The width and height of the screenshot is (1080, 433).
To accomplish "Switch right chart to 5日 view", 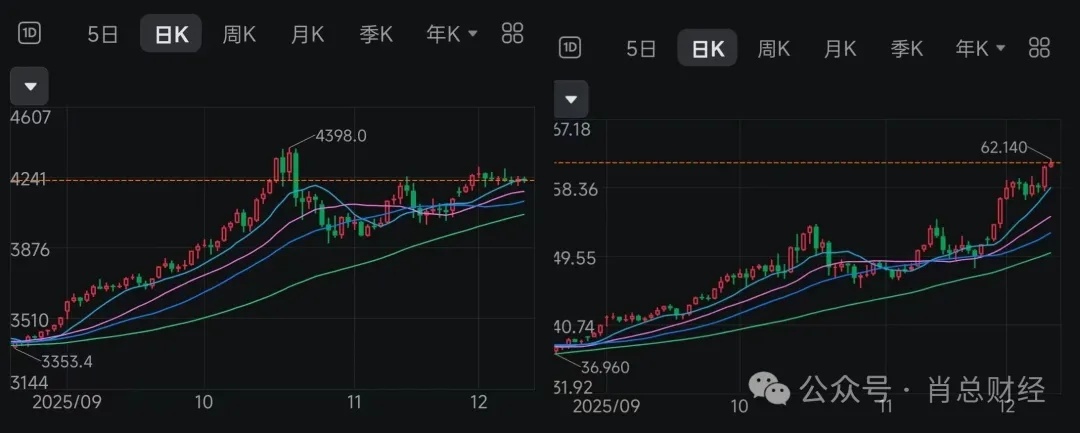I will [640, 47].
